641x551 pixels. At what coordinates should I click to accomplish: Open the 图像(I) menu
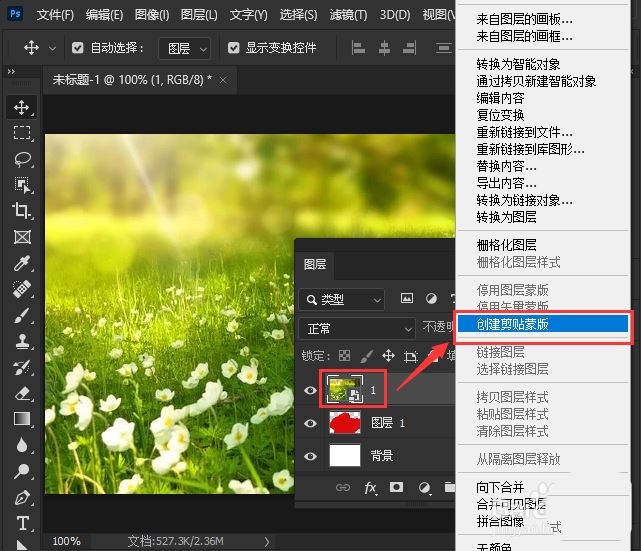pos(152,15)
